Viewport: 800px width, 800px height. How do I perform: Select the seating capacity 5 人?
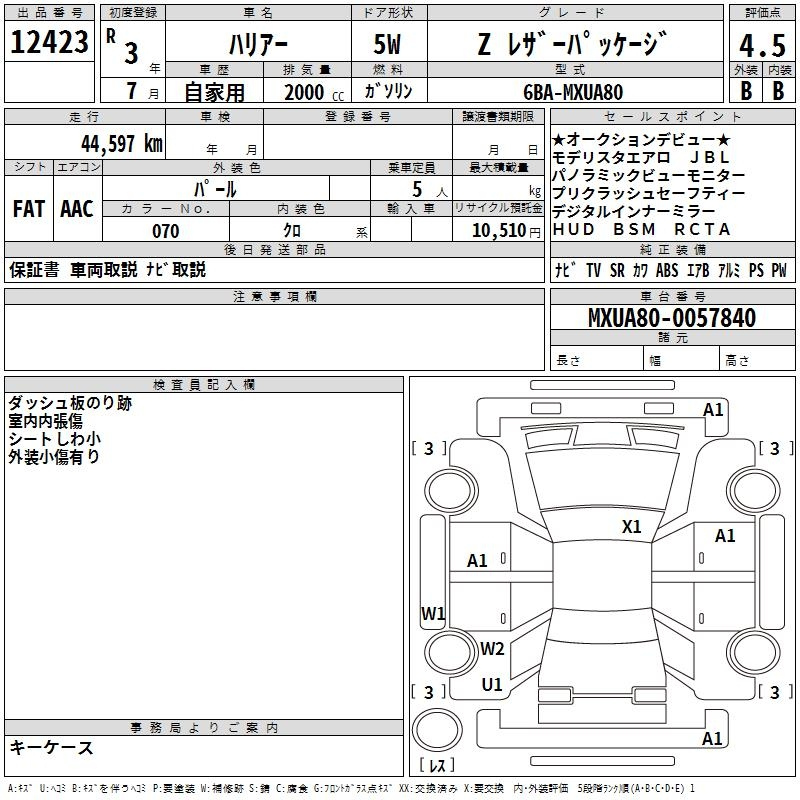(x=430, y=190)
